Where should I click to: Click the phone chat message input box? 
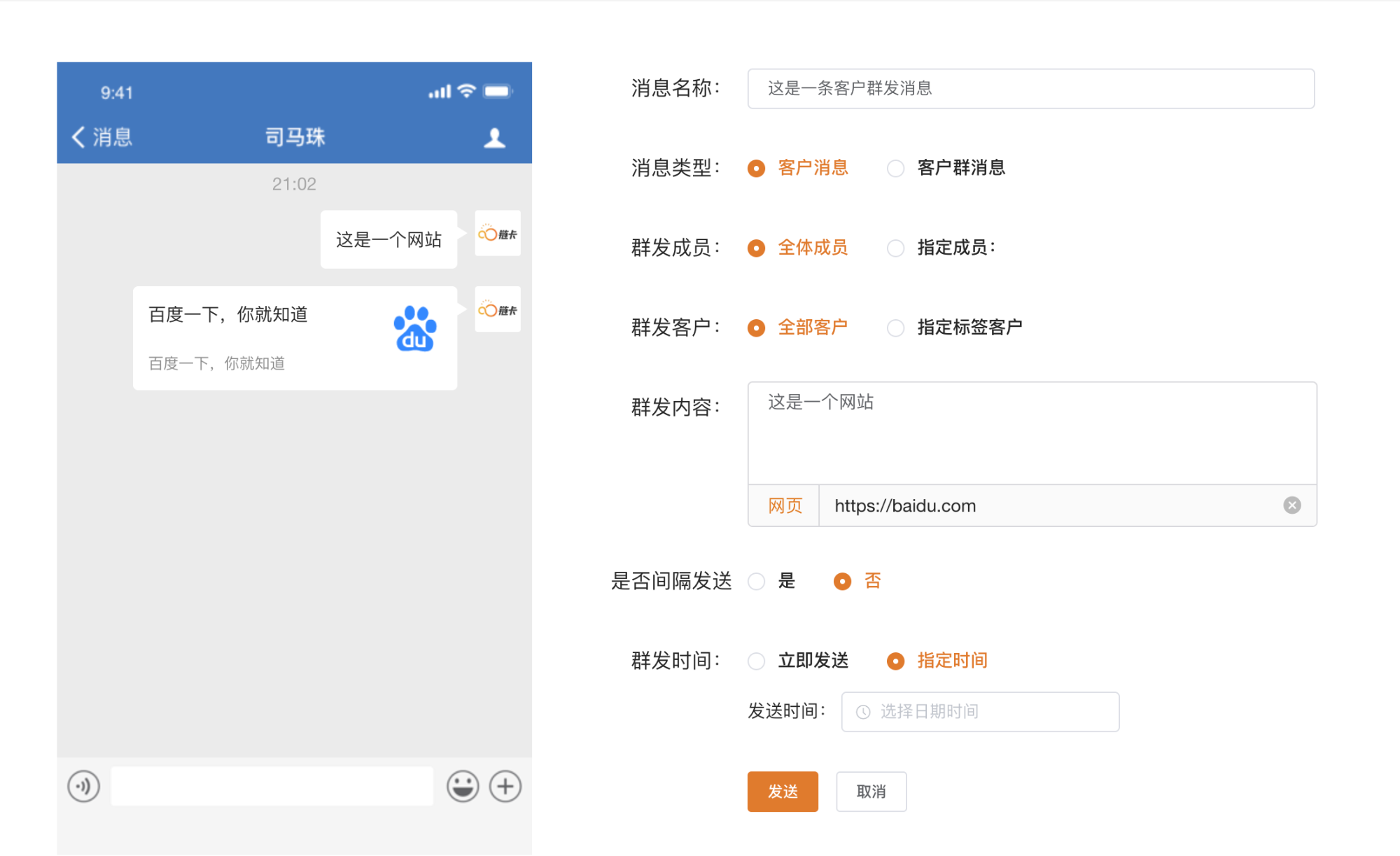point(272,786)
